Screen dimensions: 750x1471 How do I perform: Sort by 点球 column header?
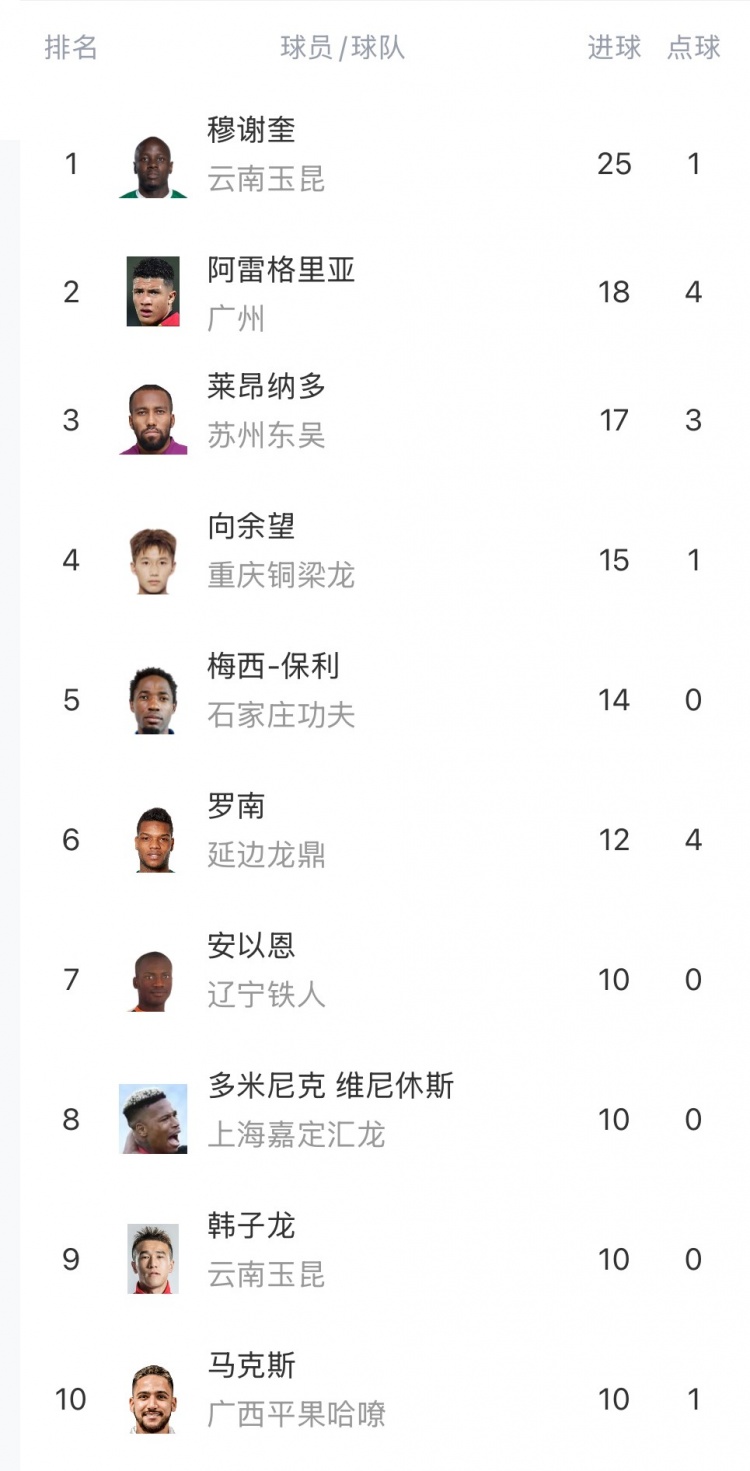pos(694,47)
